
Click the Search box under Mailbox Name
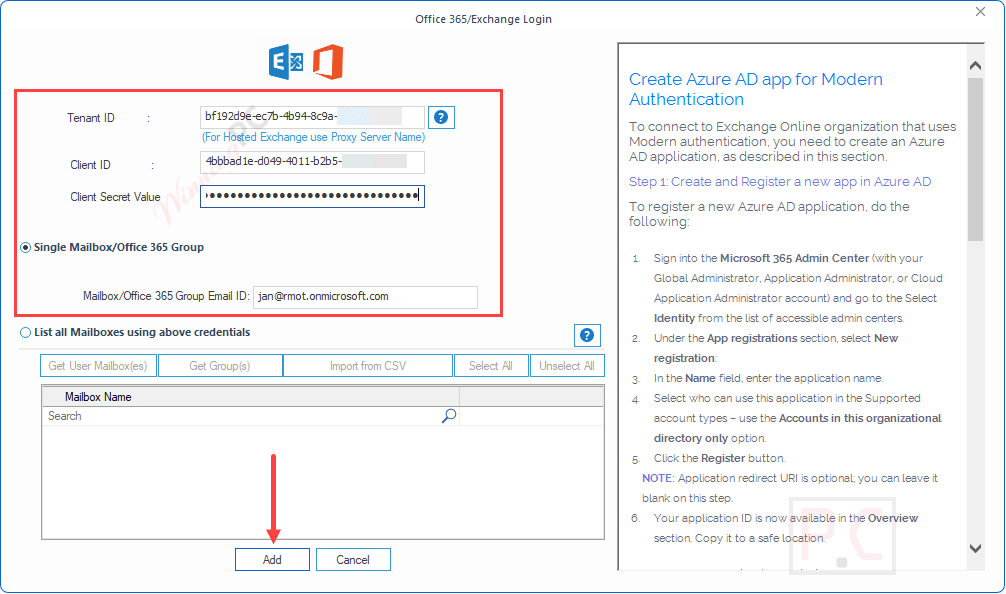(x=200, y=415)
